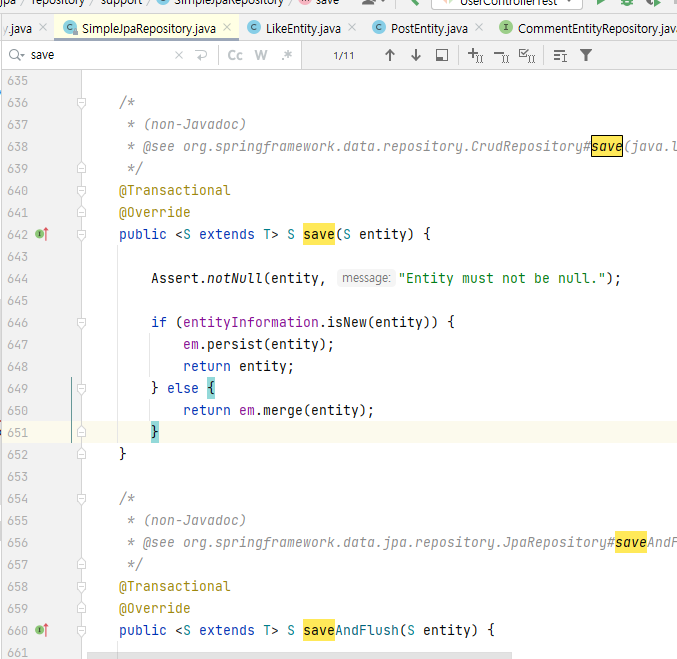The image size is (677, 659).
Task: Select all occurrences icon in find bar
Action: [x=527, y=55]
